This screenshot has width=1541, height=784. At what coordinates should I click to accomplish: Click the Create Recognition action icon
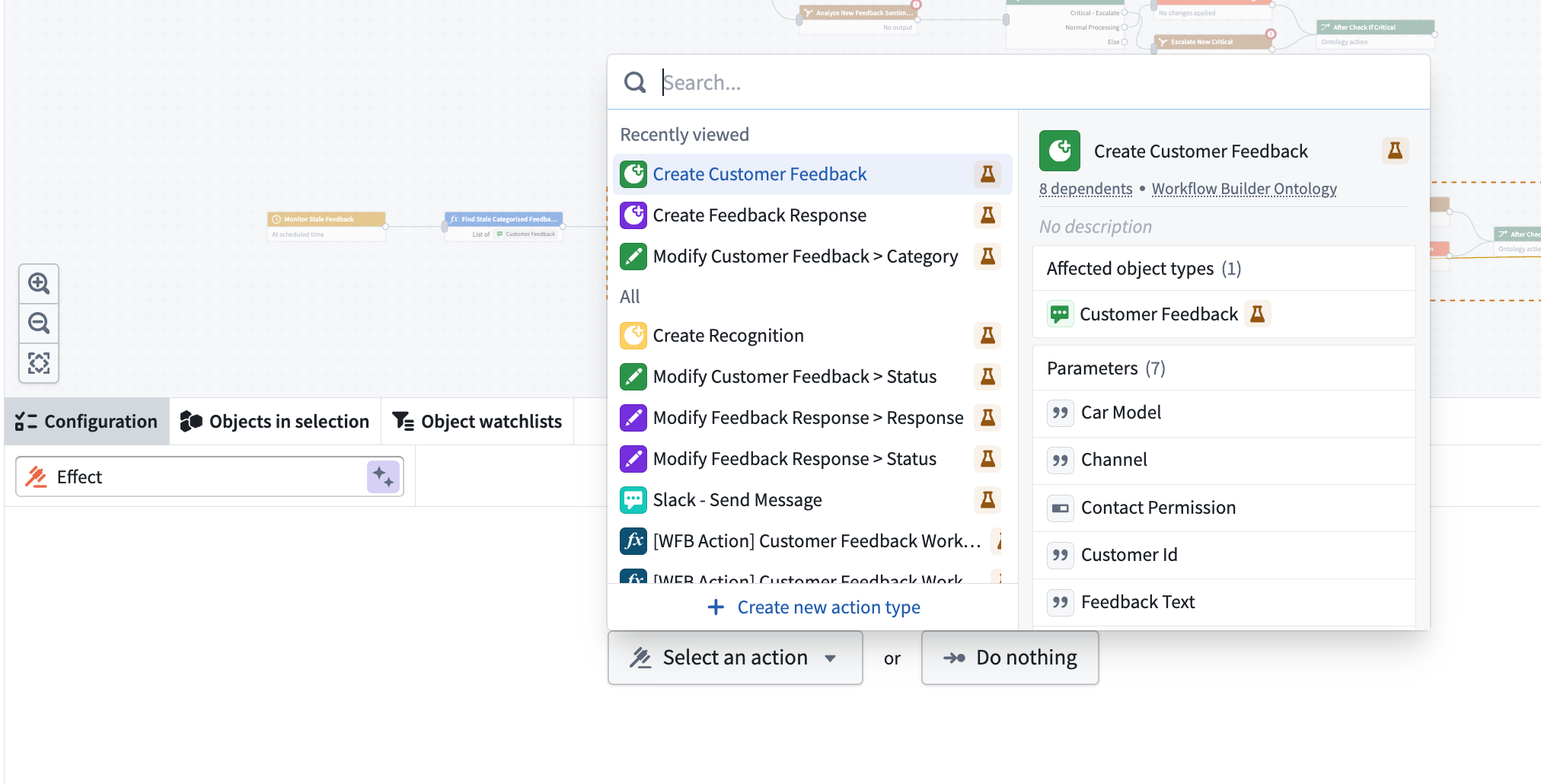pyautogui.click(x=633, y=336)
